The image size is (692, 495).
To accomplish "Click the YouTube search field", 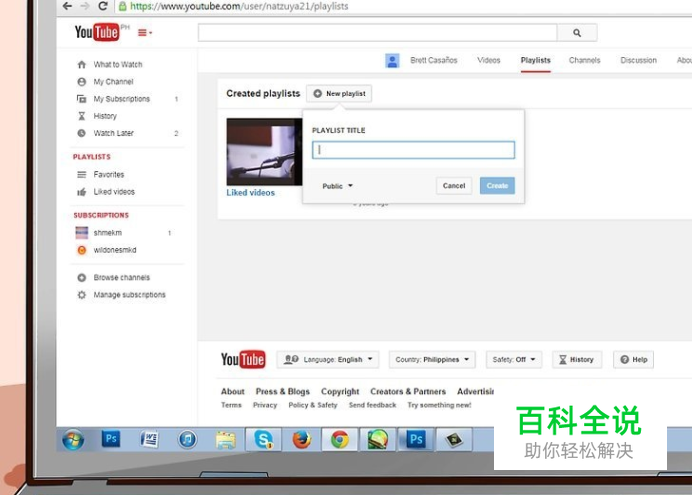I will tap(377, 33).
